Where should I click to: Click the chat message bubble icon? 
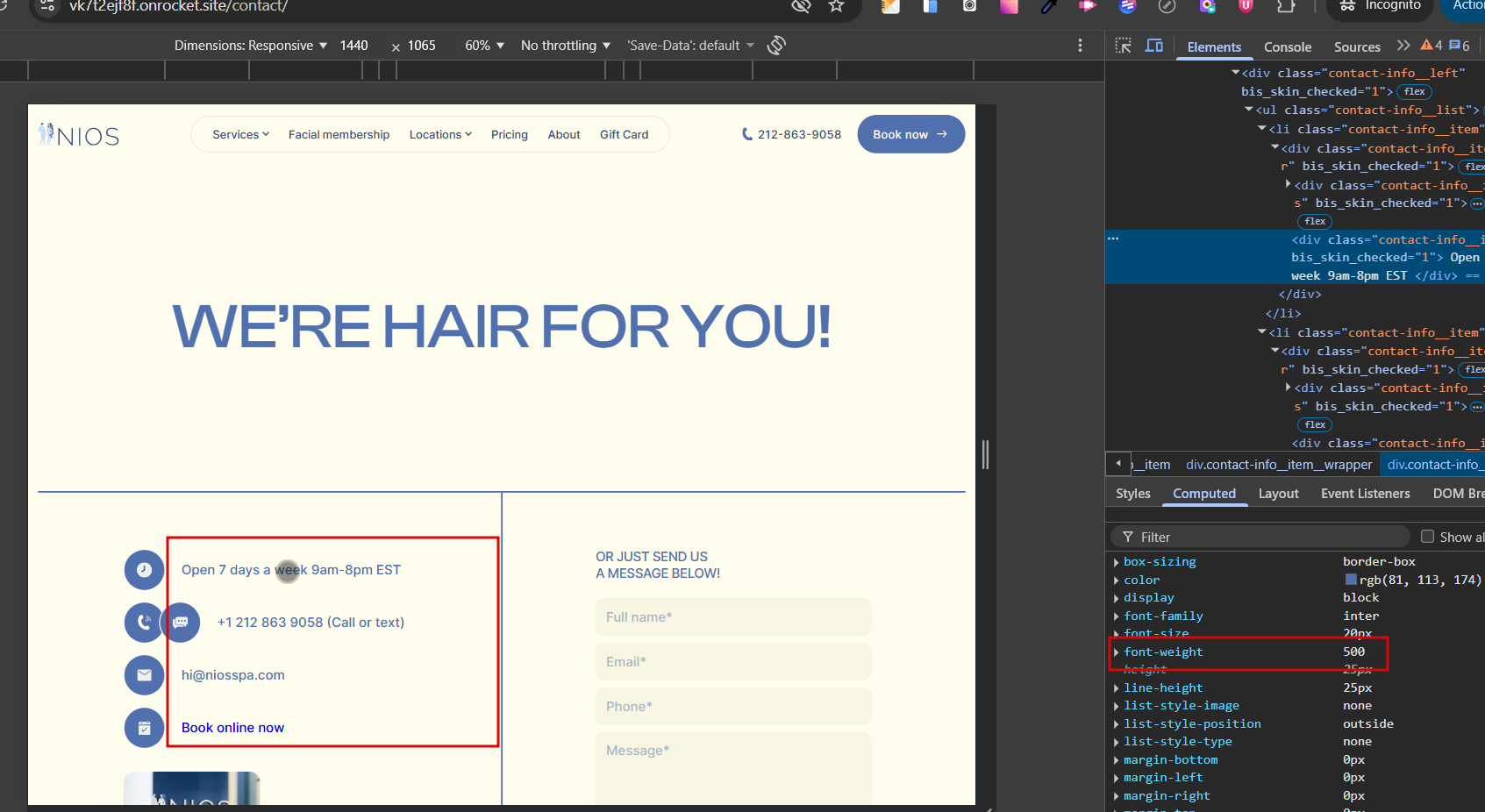click(x=181, y=623)
